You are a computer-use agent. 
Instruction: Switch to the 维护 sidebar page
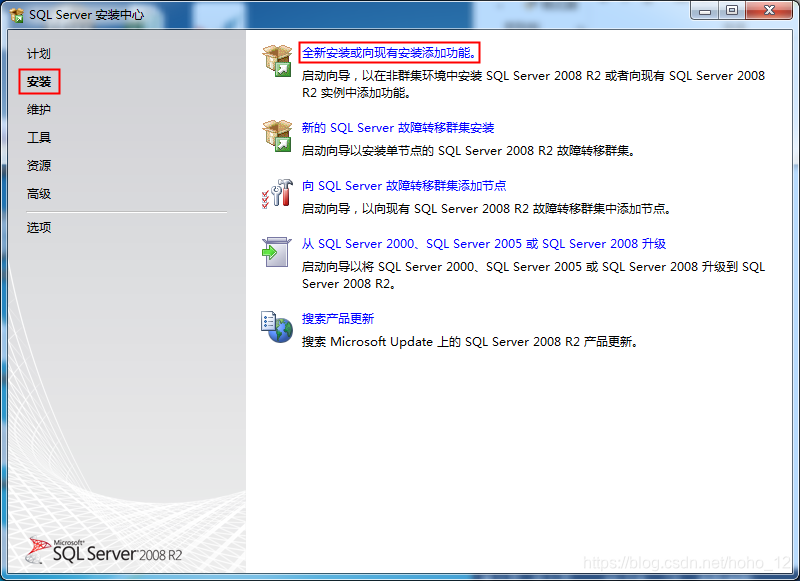coord(39,110)
